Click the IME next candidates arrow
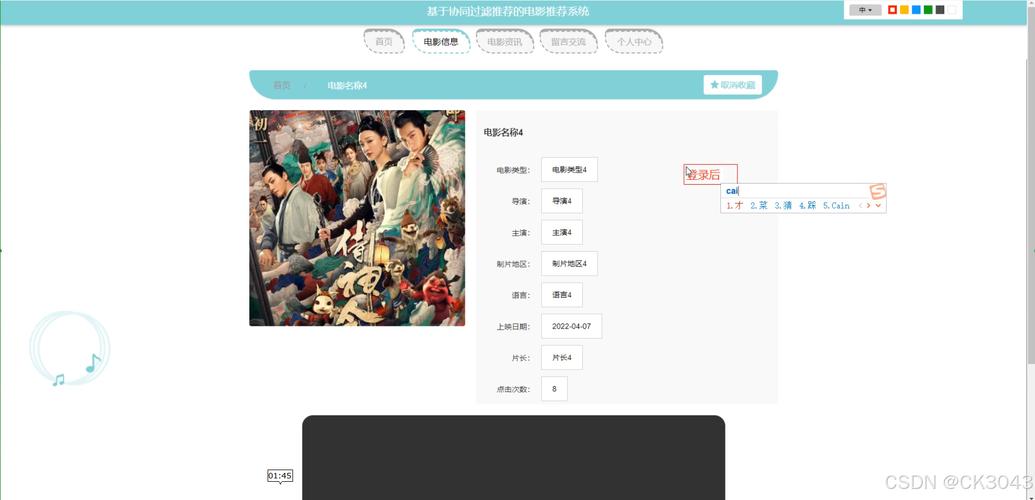Image resolution: width=1035 pixels, height=500 pixels. click(869, 205)
